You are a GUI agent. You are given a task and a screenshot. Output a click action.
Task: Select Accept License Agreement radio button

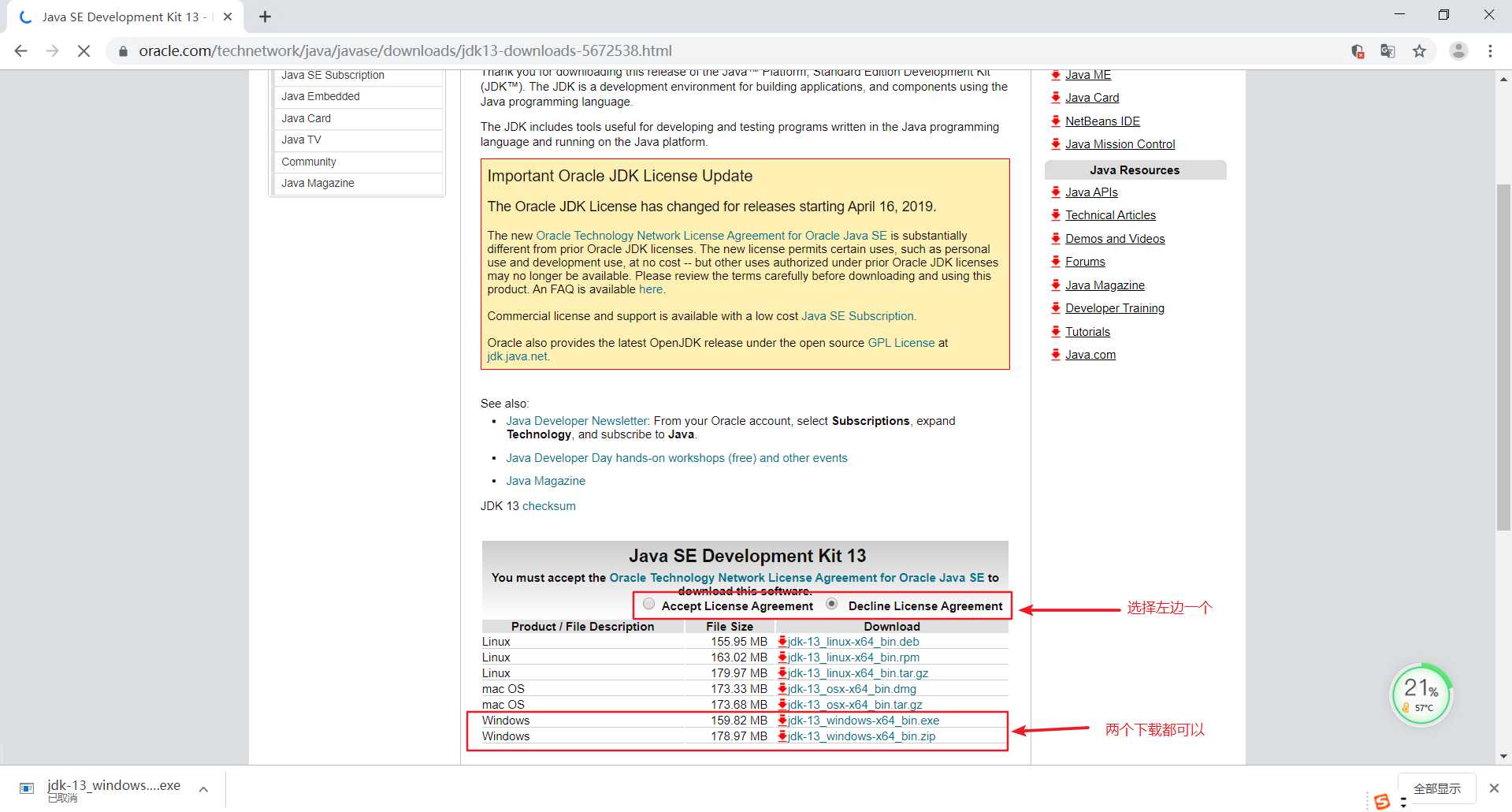point(648,604)
